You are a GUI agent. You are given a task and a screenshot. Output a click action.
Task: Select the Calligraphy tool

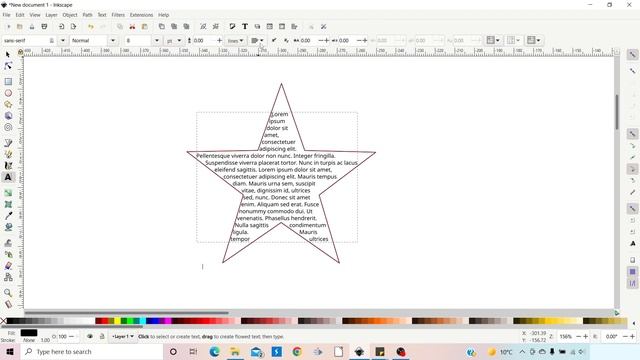pyautogui.click(x=8, y=166)
